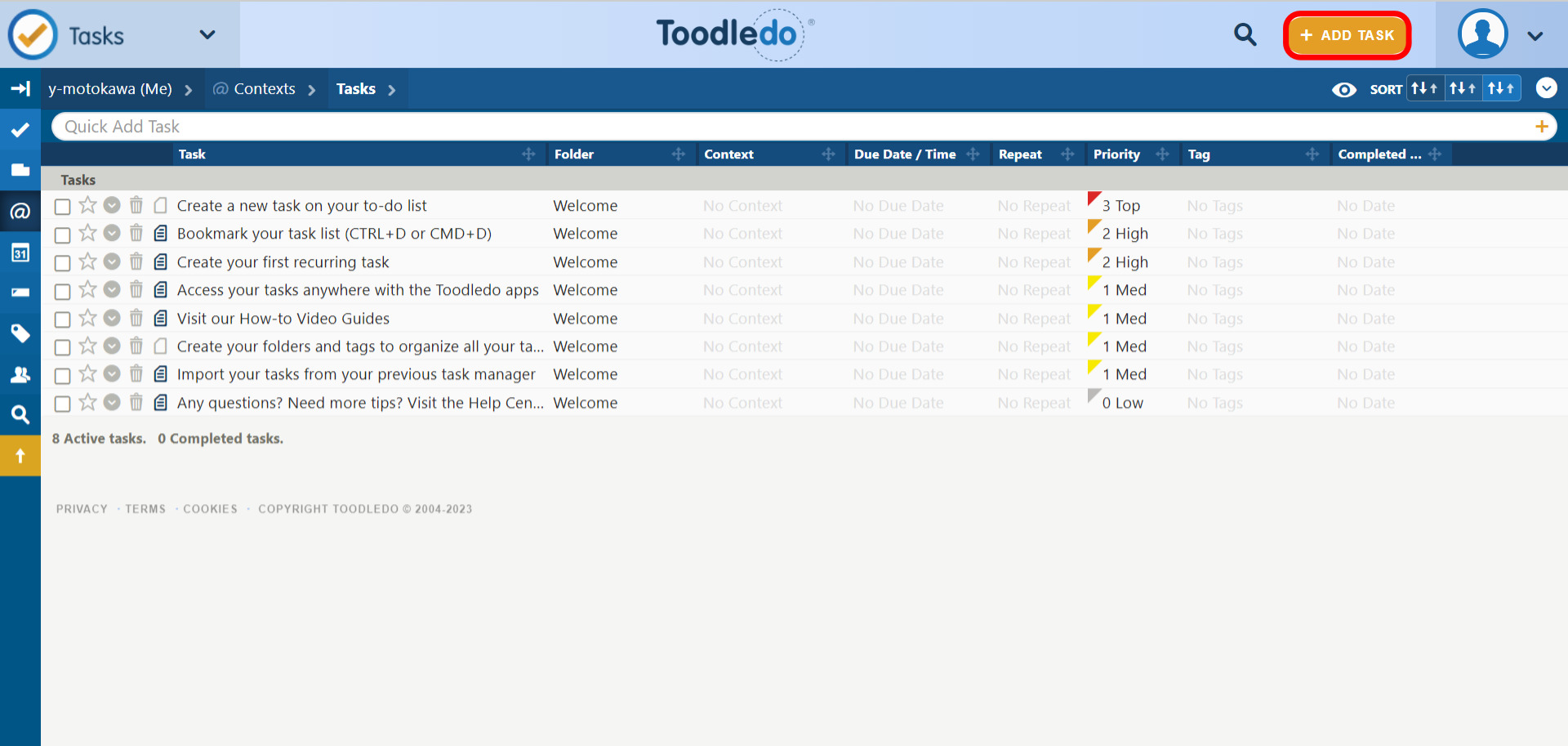The image size is (1568, 746).
Task: Sort by the Repeat column header
Action: click(x=1020, y=154)
